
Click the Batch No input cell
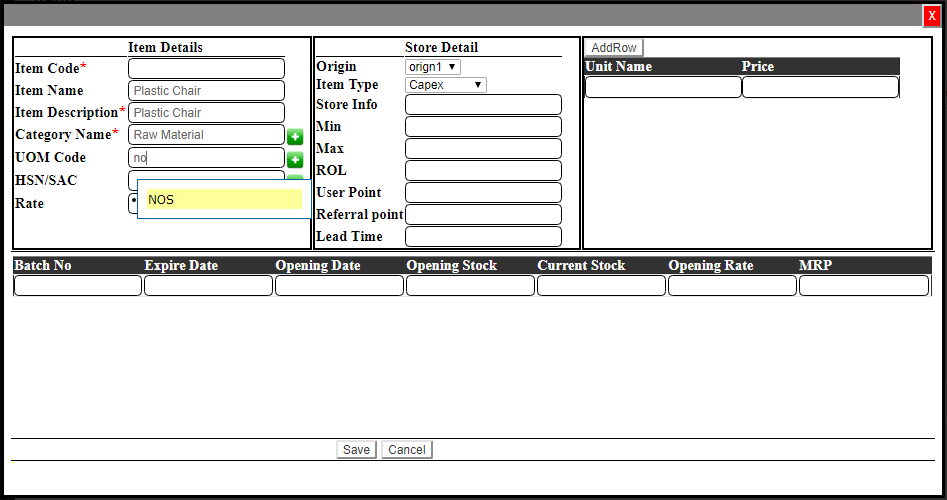tap(78, 286)
